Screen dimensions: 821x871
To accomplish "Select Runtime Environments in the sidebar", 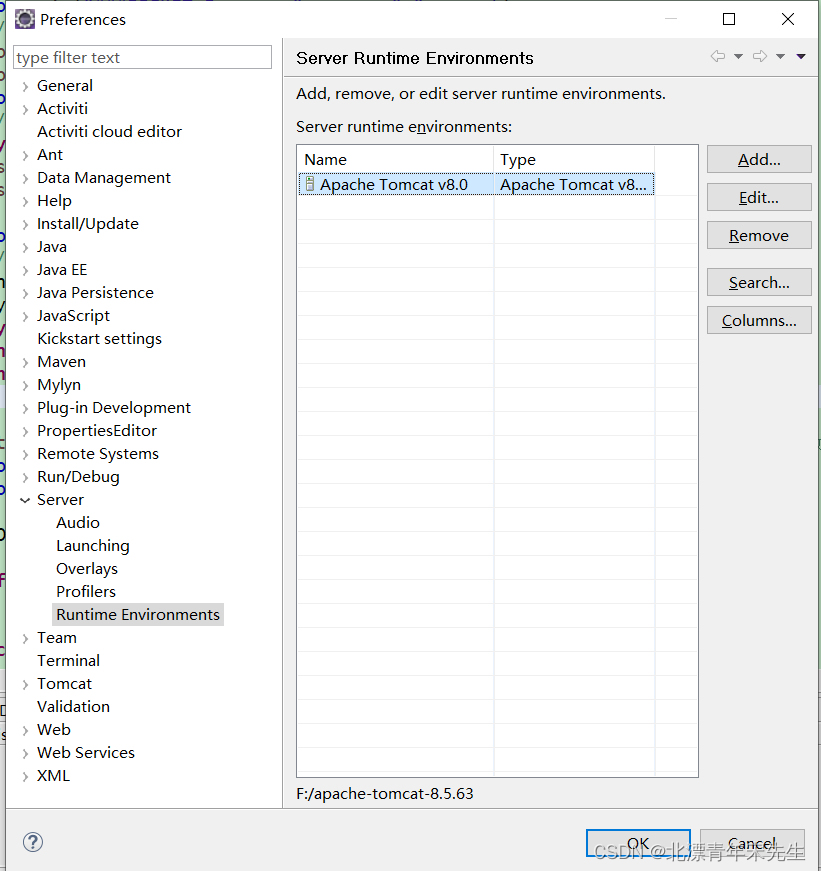I will click(137, 614).
